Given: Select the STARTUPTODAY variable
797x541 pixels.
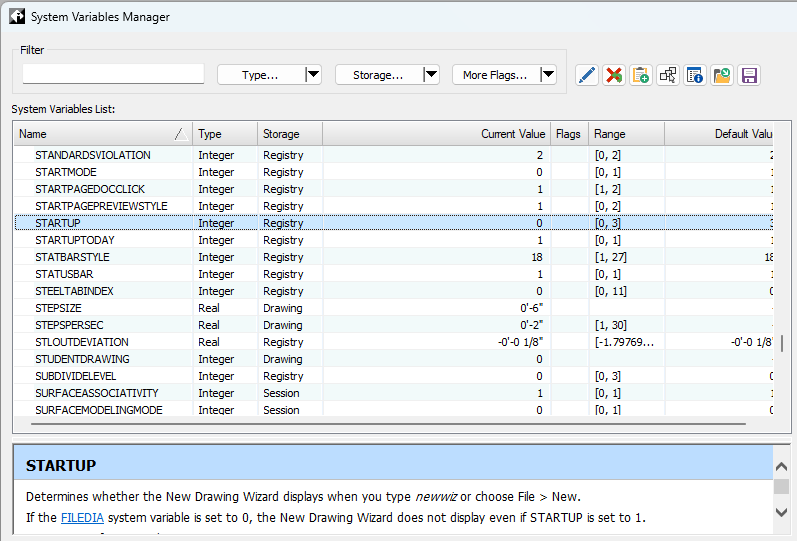Looking at the screenshot, I should pos(75,240).
